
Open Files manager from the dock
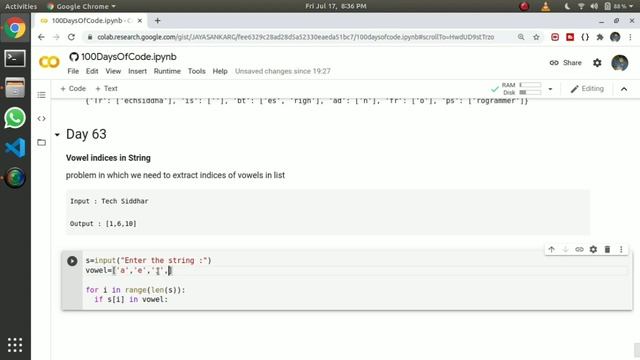coord(15,88)
